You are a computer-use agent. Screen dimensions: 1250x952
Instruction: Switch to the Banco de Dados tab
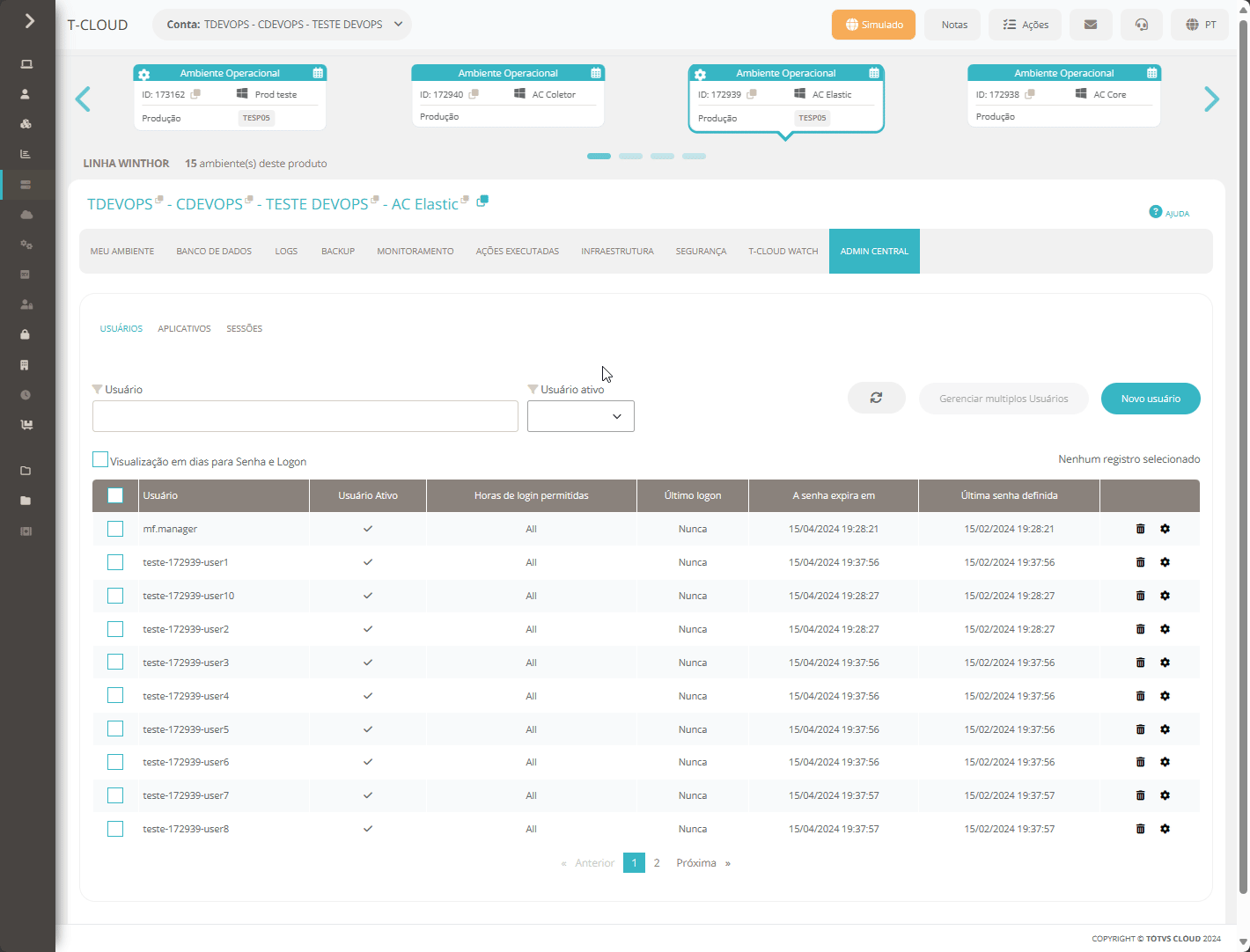(x=214, y=252)
